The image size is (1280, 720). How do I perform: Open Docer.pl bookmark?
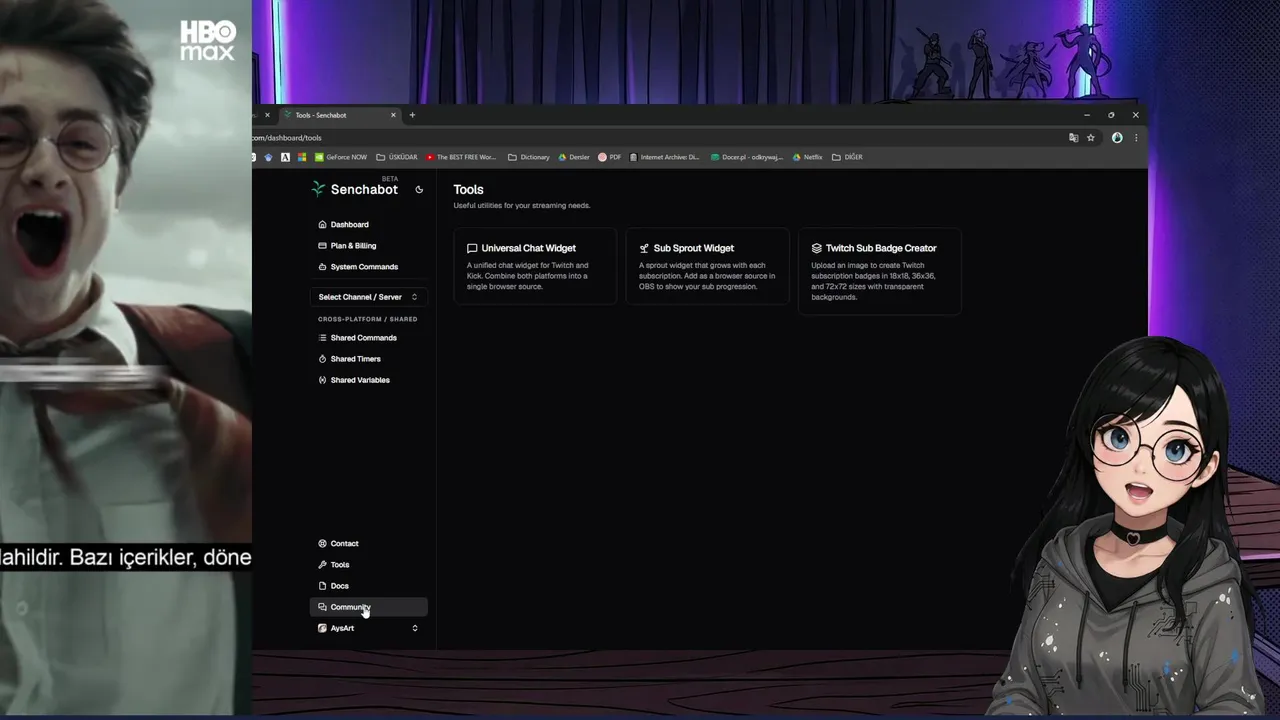[x=747, y=157]
